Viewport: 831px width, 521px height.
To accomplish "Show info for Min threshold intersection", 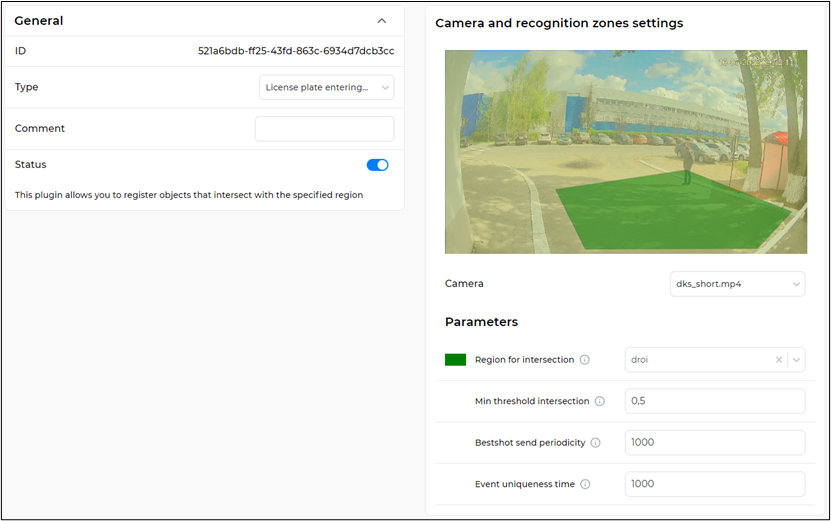I will pos(599,401).
